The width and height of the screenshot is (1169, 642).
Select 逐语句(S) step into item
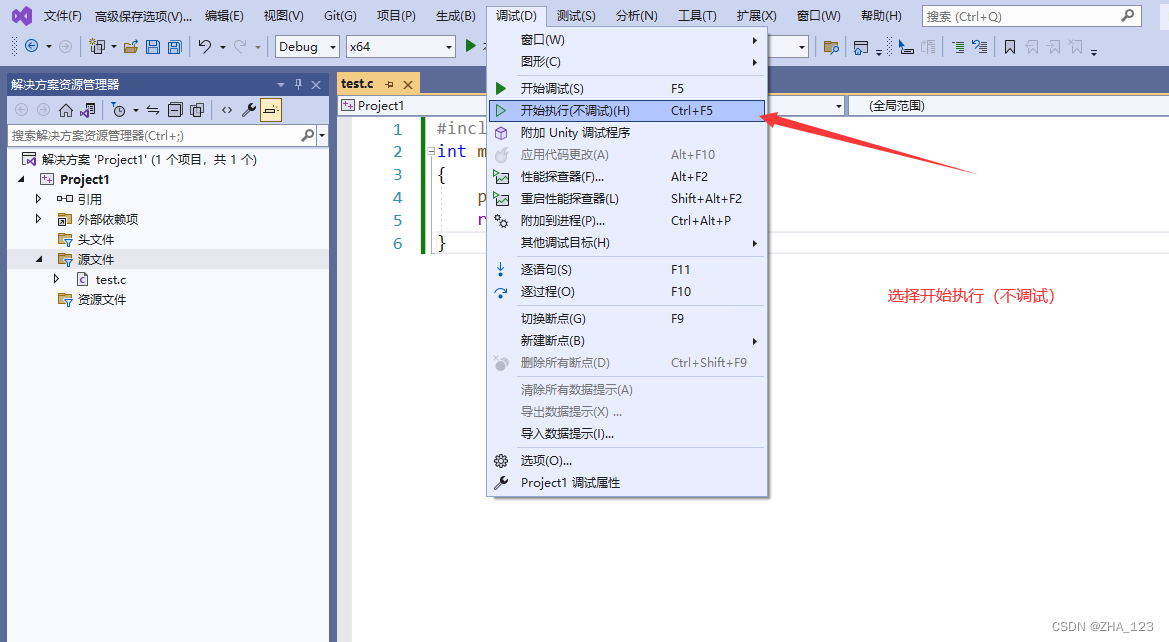click(627, 269)
